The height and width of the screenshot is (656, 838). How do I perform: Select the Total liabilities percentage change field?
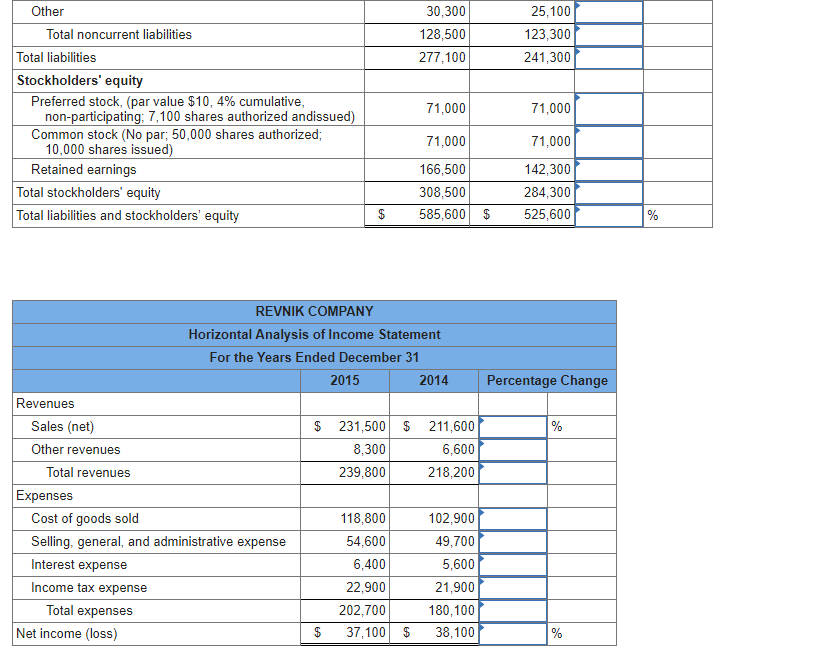[610, 57]
